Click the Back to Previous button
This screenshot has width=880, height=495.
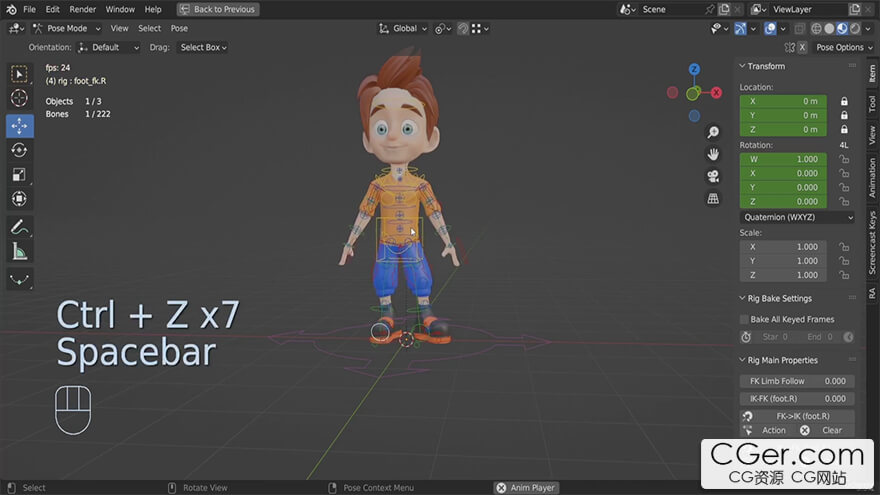218,9
